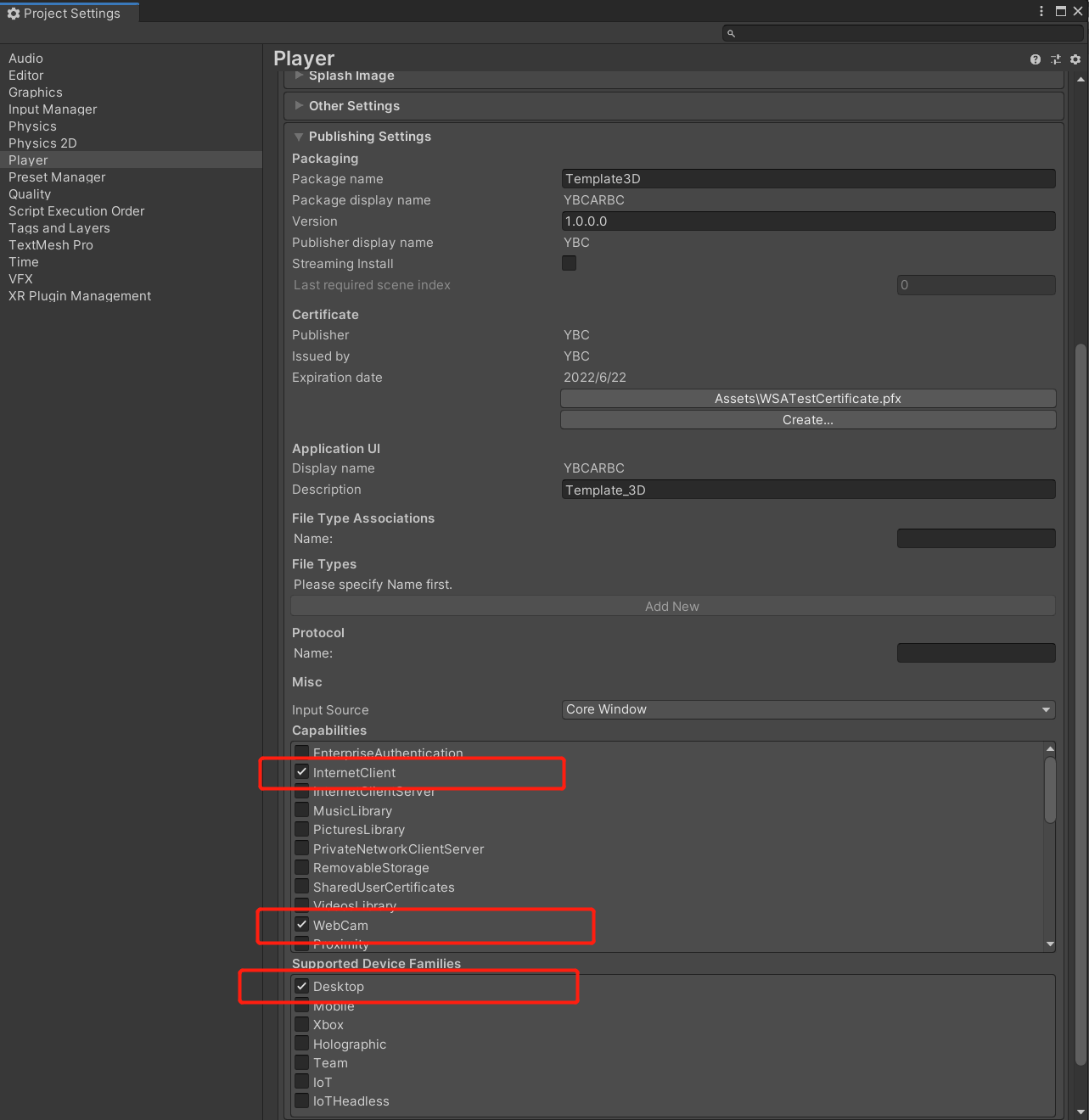
Task: Select the XR Plugin Management category
Action: pos(79,295)
